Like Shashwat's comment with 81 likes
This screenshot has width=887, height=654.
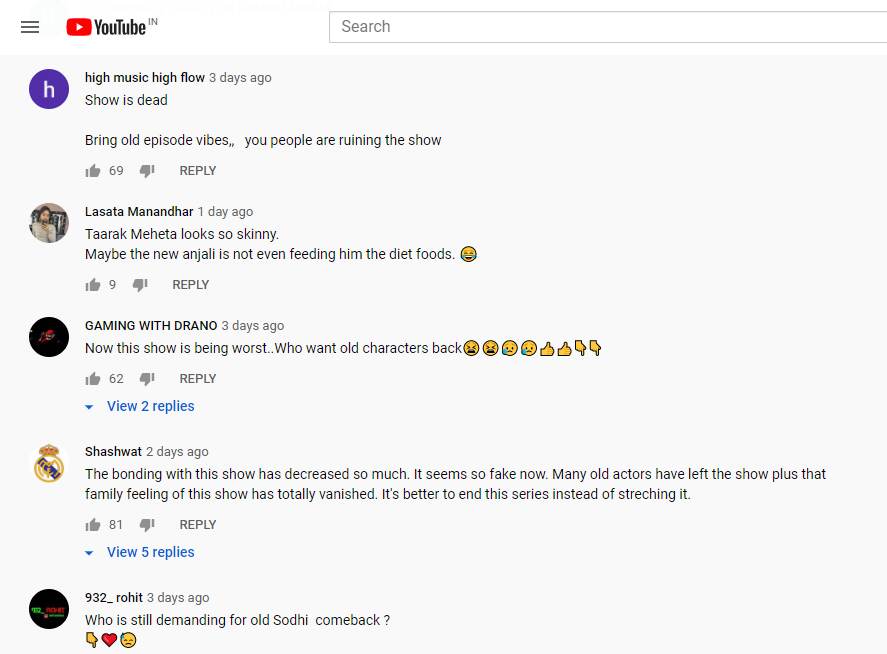click(94, 525)
